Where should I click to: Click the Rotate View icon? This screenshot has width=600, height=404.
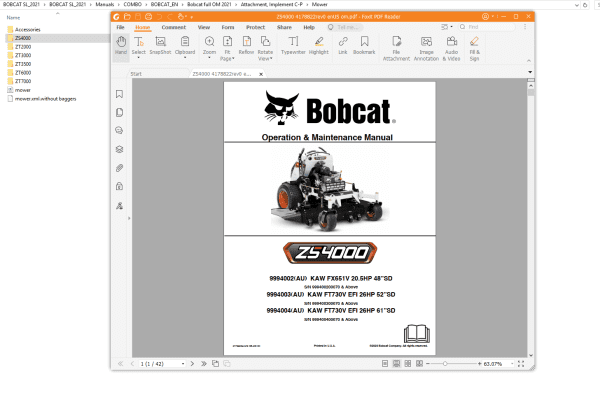[x=265, y=41]
